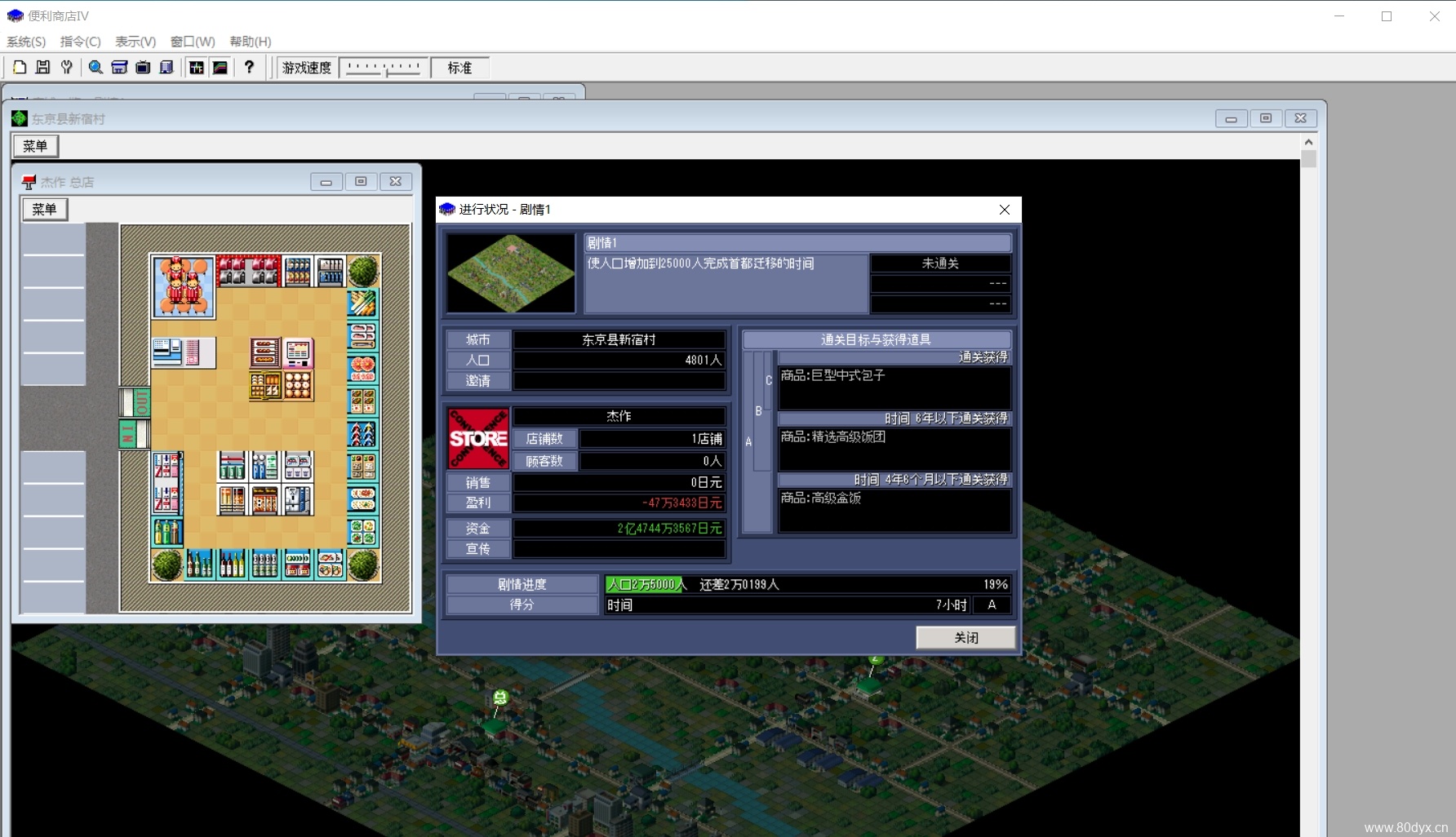This screenshot has width=1456, height=837.
Task: Select the pink ATM machine in store
Action: click(298, 352)
